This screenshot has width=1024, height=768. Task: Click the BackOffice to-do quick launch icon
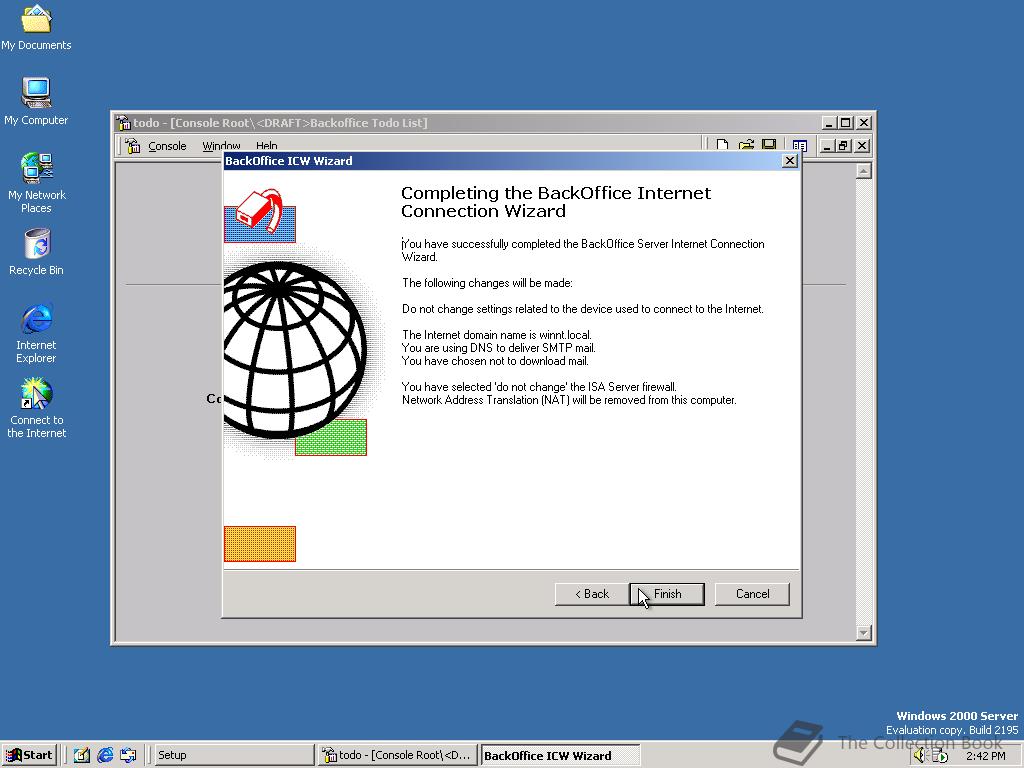pyautogui.click(x=82, y=755)
